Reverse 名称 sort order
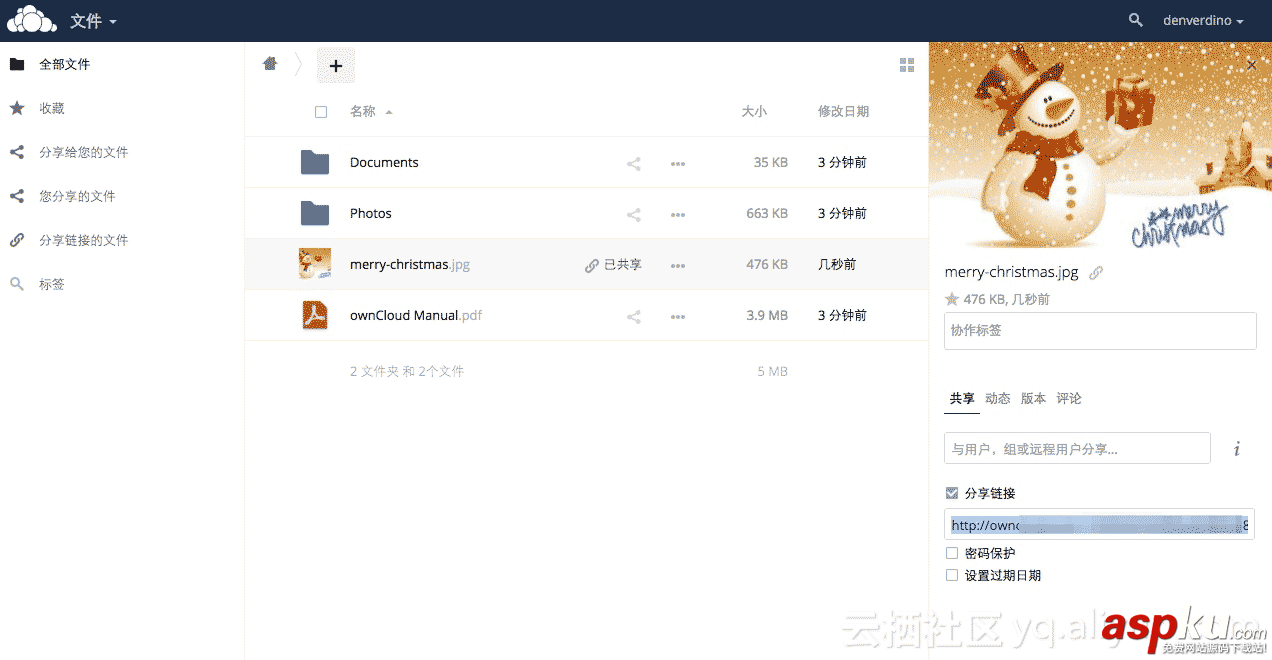The width and height of the screenshot is (1272, 660). click(x=366, y=111)
